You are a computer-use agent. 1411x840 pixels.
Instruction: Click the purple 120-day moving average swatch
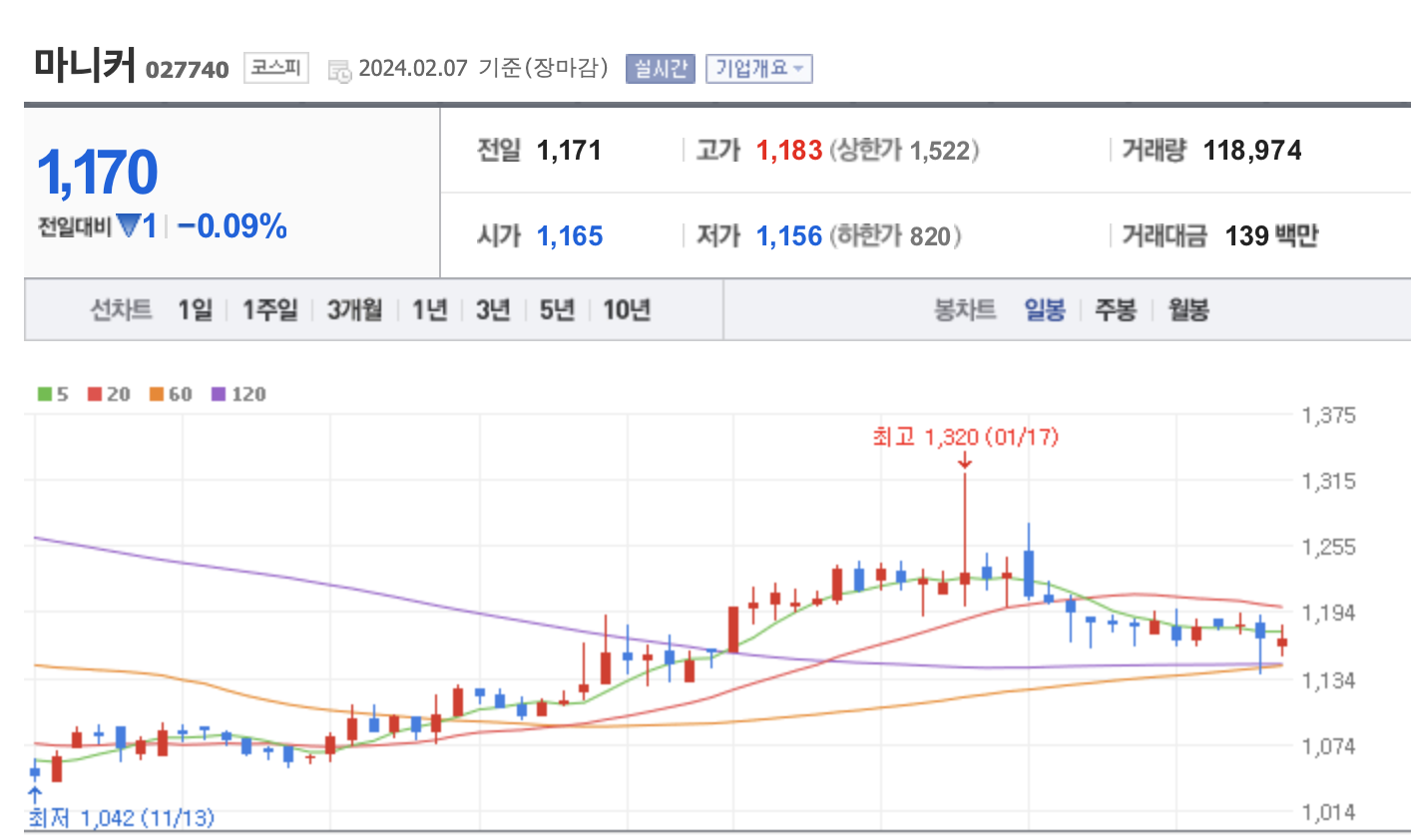219,394
